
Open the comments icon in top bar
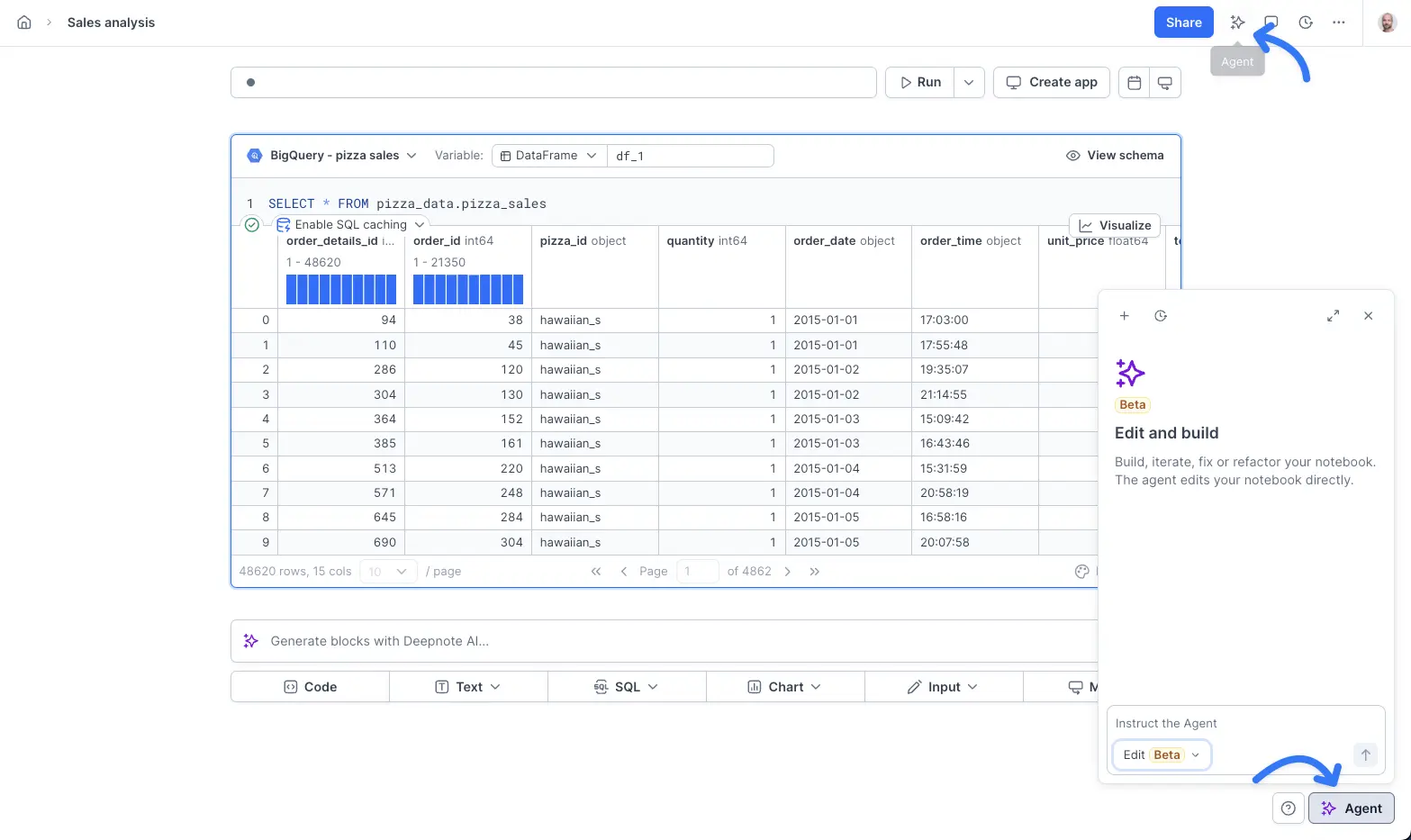(1271, 23)
